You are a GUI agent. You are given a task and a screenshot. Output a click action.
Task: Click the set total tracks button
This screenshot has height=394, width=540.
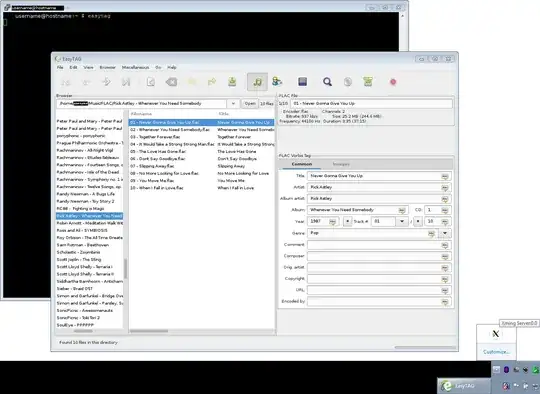(418, 221)
